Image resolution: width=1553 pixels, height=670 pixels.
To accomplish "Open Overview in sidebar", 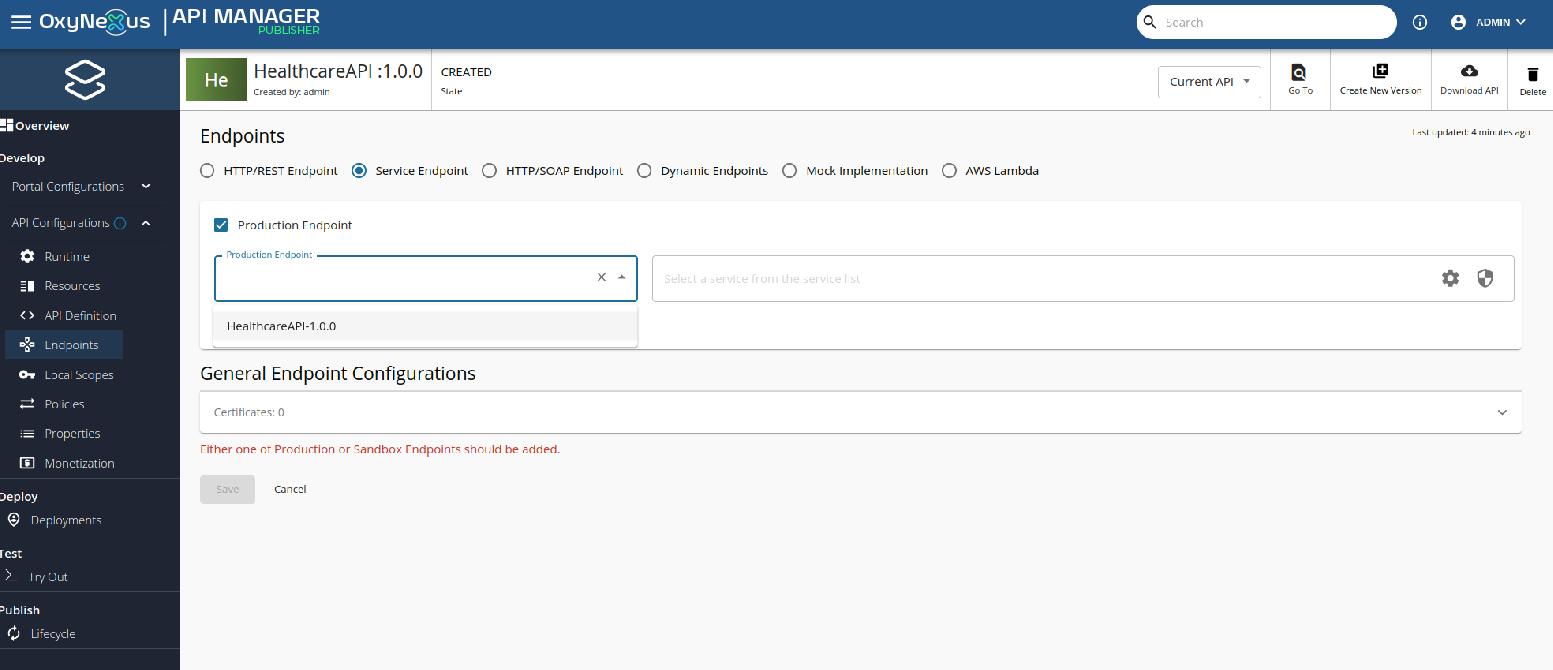I will (42, 126).
